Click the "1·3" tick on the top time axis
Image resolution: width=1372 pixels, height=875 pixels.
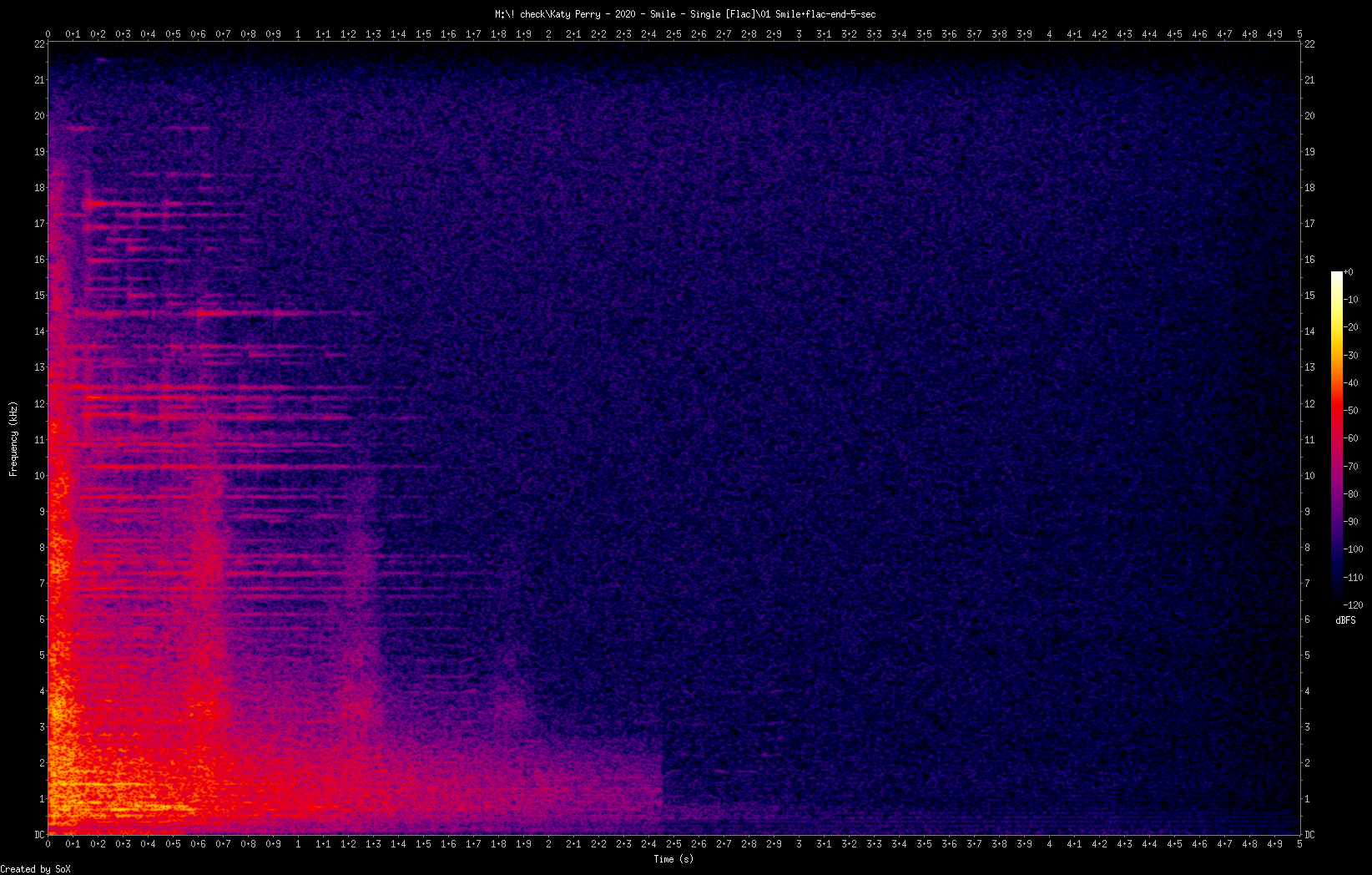click(373, 34)
